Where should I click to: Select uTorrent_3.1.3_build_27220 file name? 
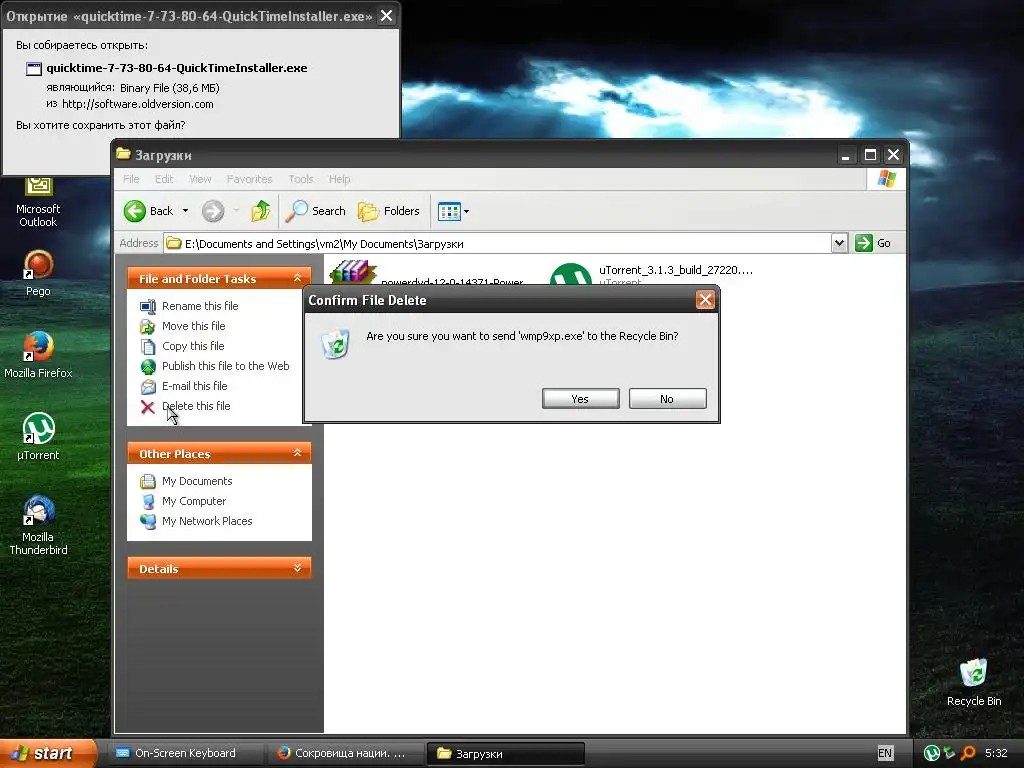click(x=676, y=270)
